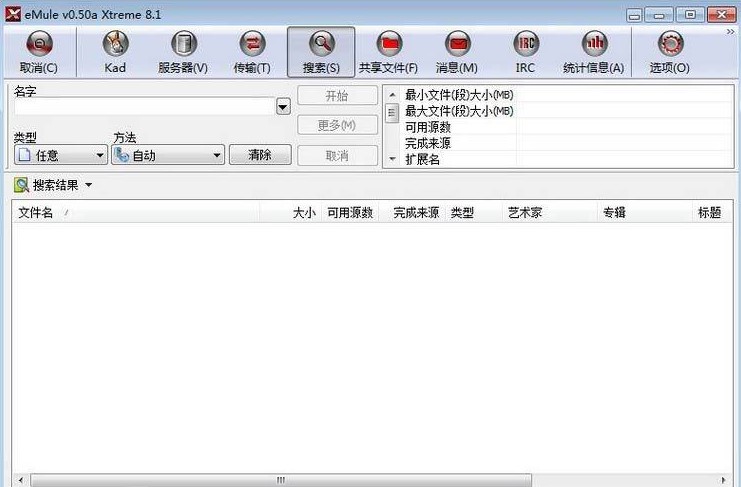Expand the 搜索结果 dropdown arrow

(x=89, y=185)
